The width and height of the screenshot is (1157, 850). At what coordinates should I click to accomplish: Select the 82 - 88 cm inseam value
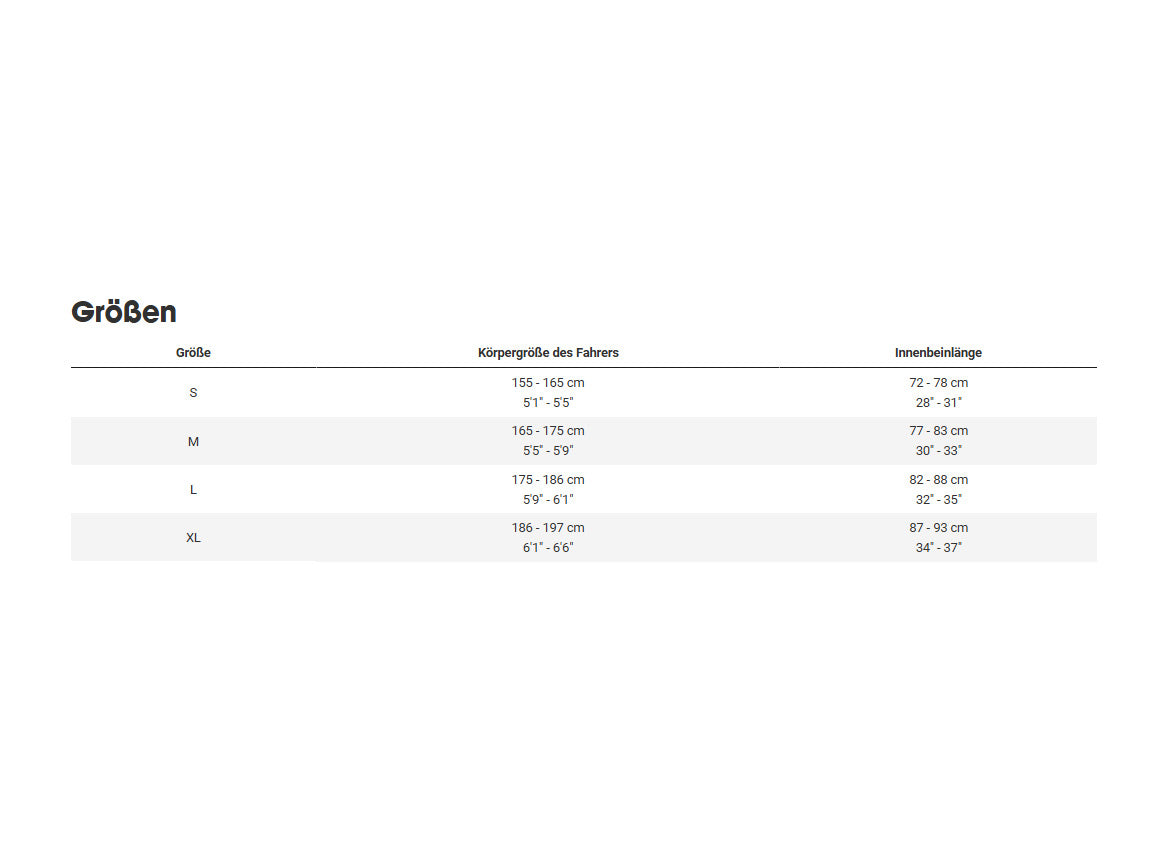pos(938,480)
